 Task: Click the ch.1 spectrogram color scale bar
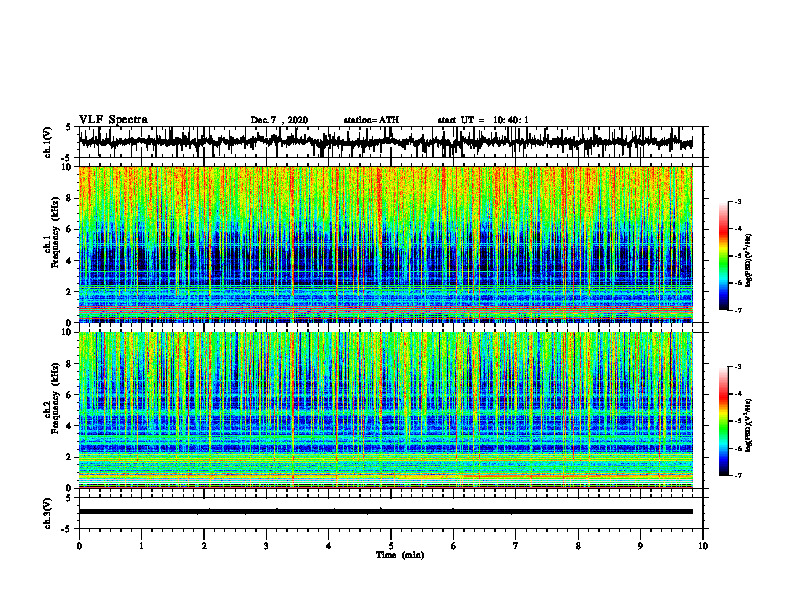(723, 256)
